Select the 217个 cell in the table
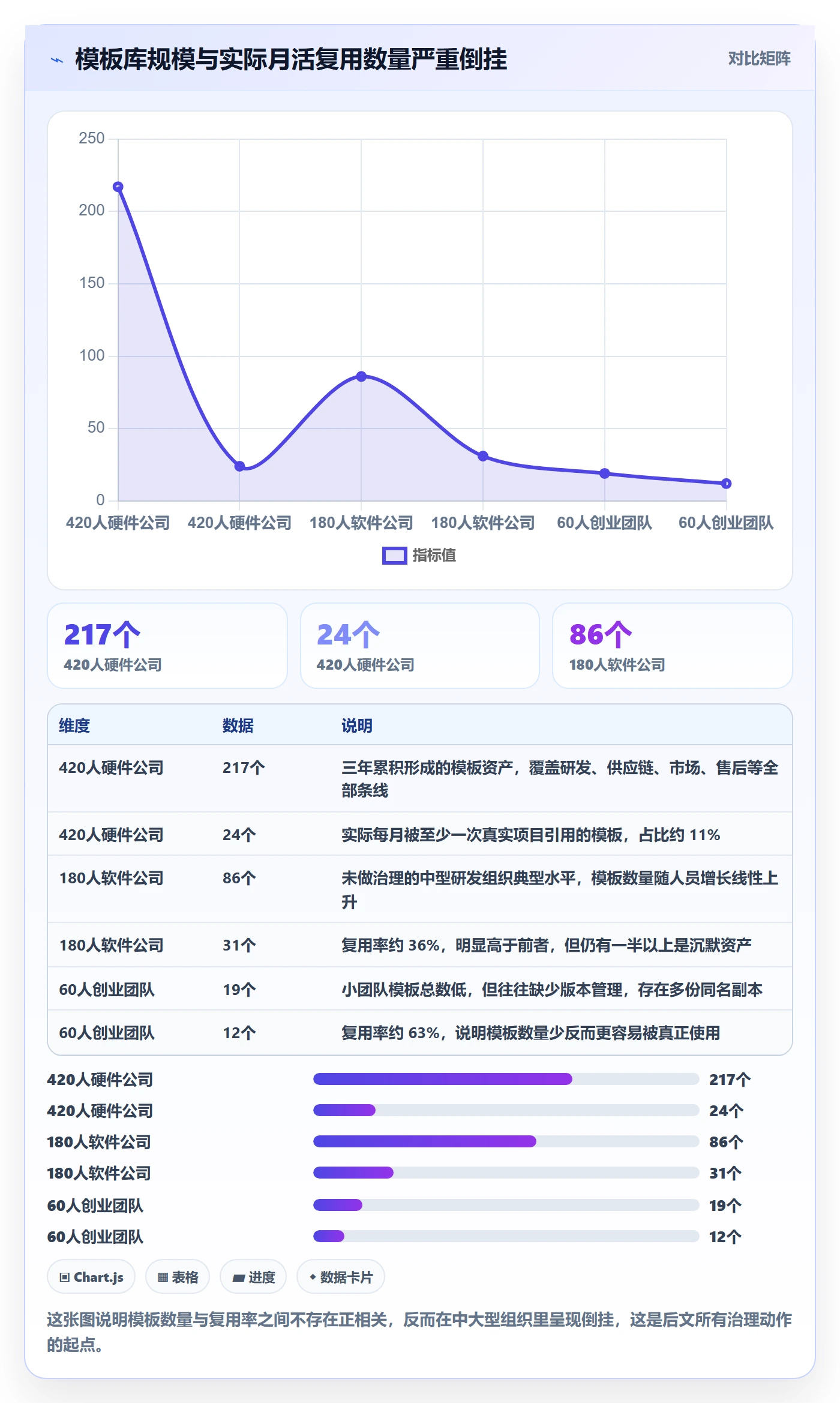Image resolution: width=840 pixels, height=1403 pixels. (244, 768)
